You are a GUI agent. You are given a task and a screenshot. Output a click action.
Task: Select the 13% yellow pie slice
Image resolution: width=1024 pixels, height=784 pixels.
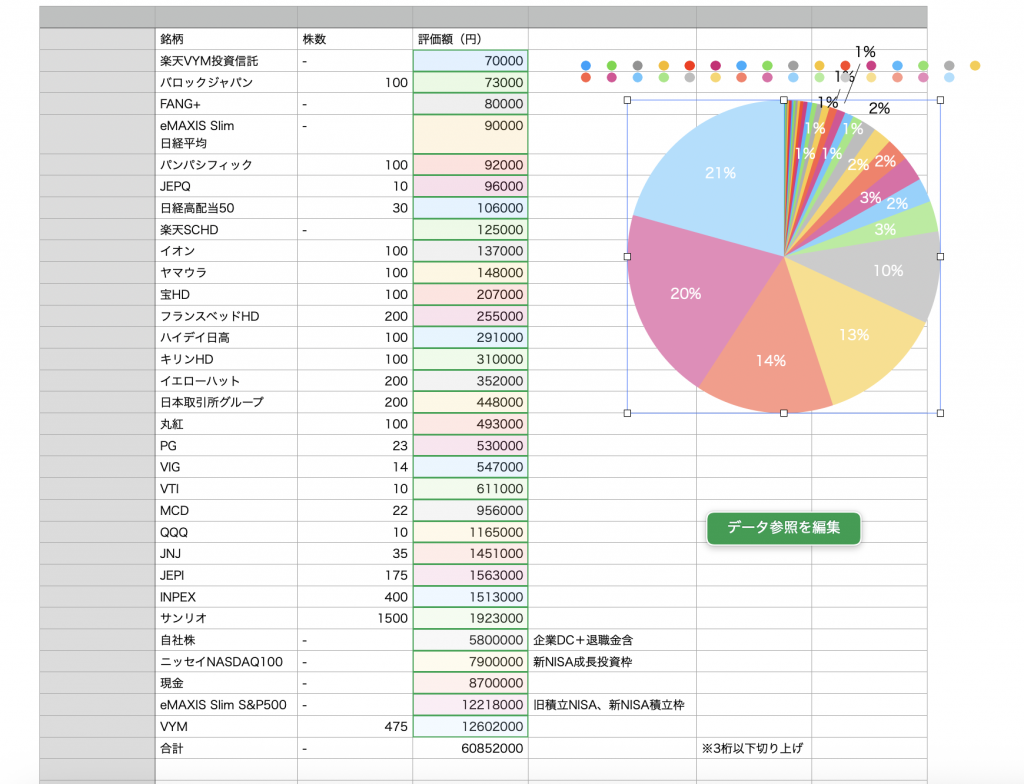pos(852,335)
